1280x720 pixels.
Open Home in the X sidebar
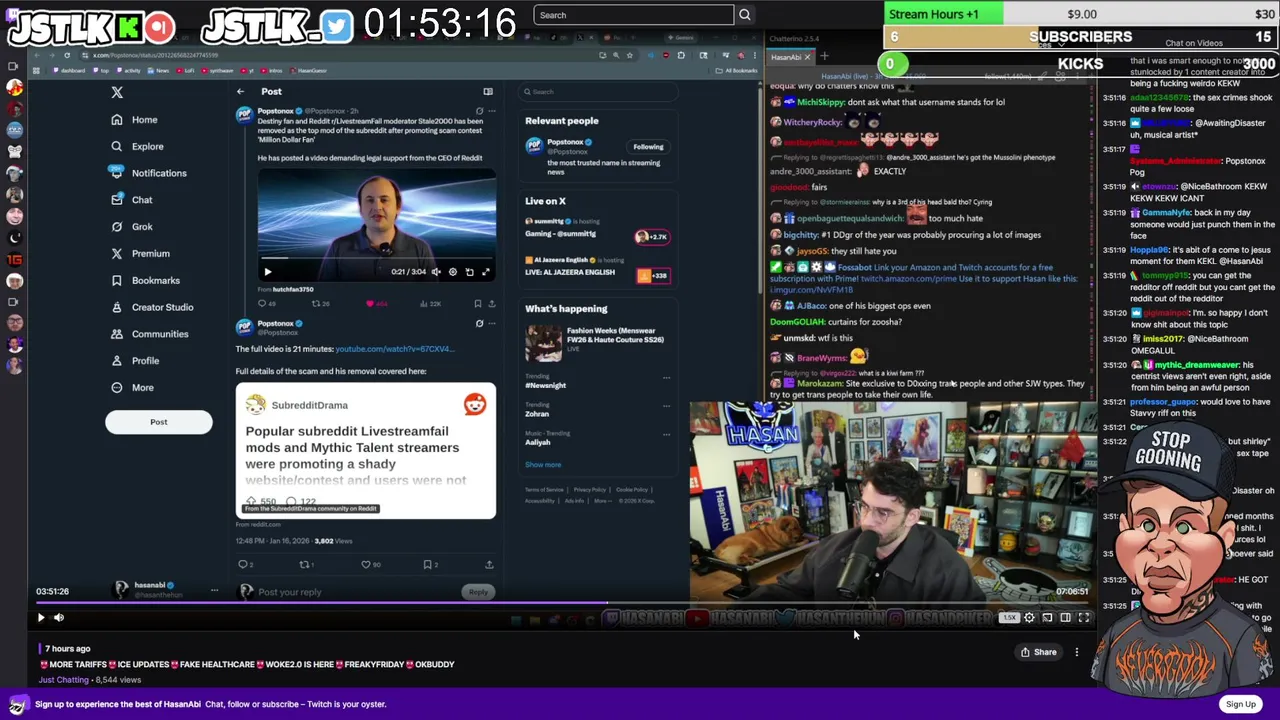point(134,120)
